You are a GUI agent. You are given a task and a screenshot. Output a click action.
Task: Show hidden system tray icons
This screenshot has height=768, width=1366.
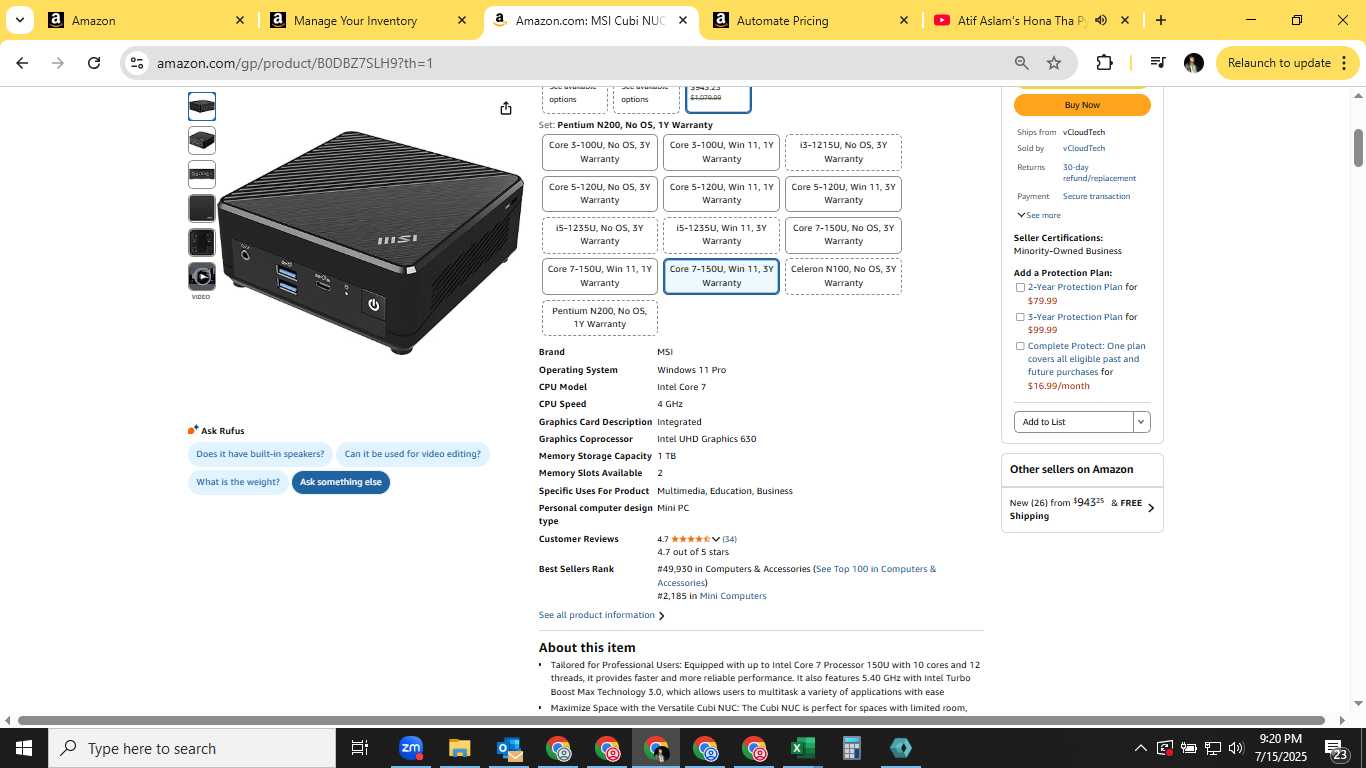tap(1140, 748)
